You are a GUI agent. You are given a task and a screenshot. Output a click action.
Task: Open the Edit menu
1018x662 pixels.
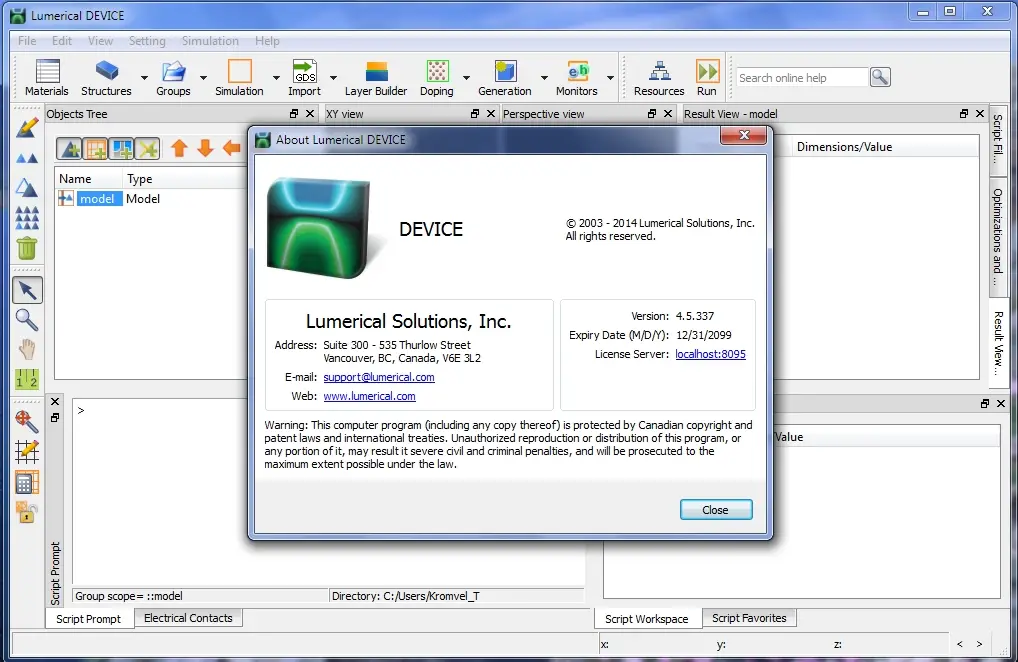pos(62,41)
